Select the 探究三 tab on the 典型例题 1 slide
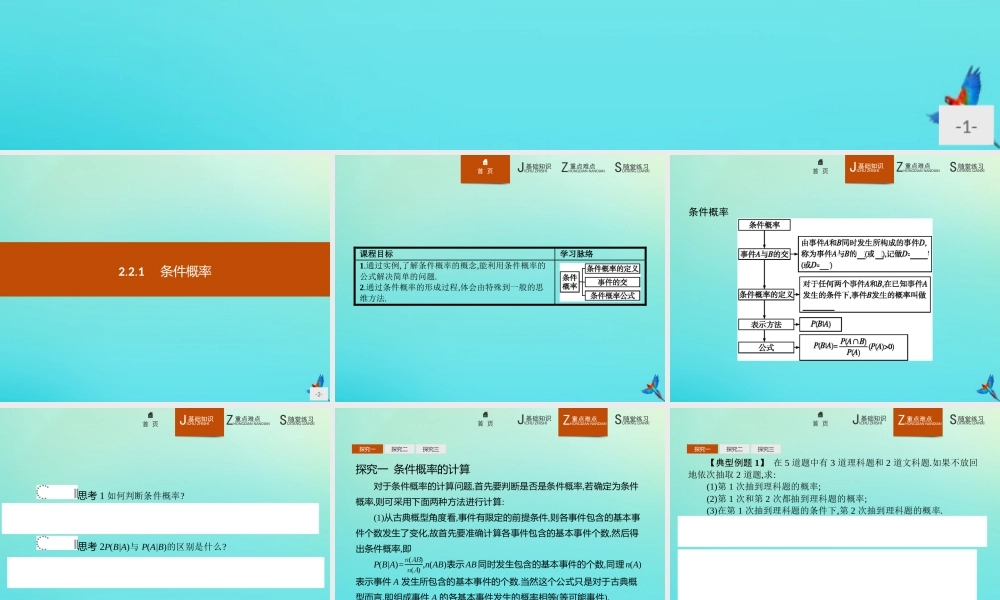The width and height of the screenshot is (1000, 600). (766, 449)
